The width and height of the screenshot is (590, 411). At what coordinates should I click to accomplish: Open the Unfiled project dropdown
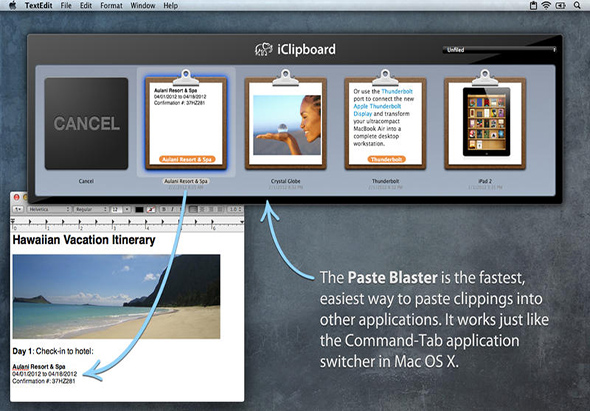(x=500, y=49)
